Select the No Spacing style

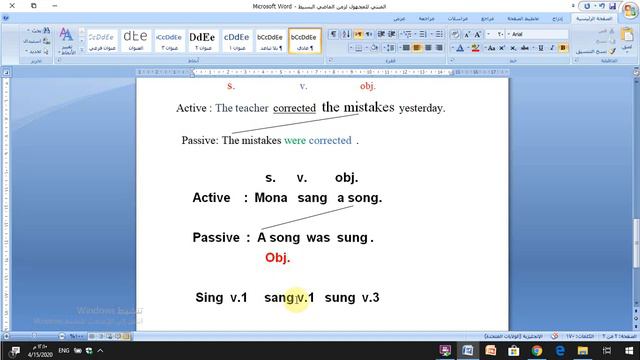(270, 41)
